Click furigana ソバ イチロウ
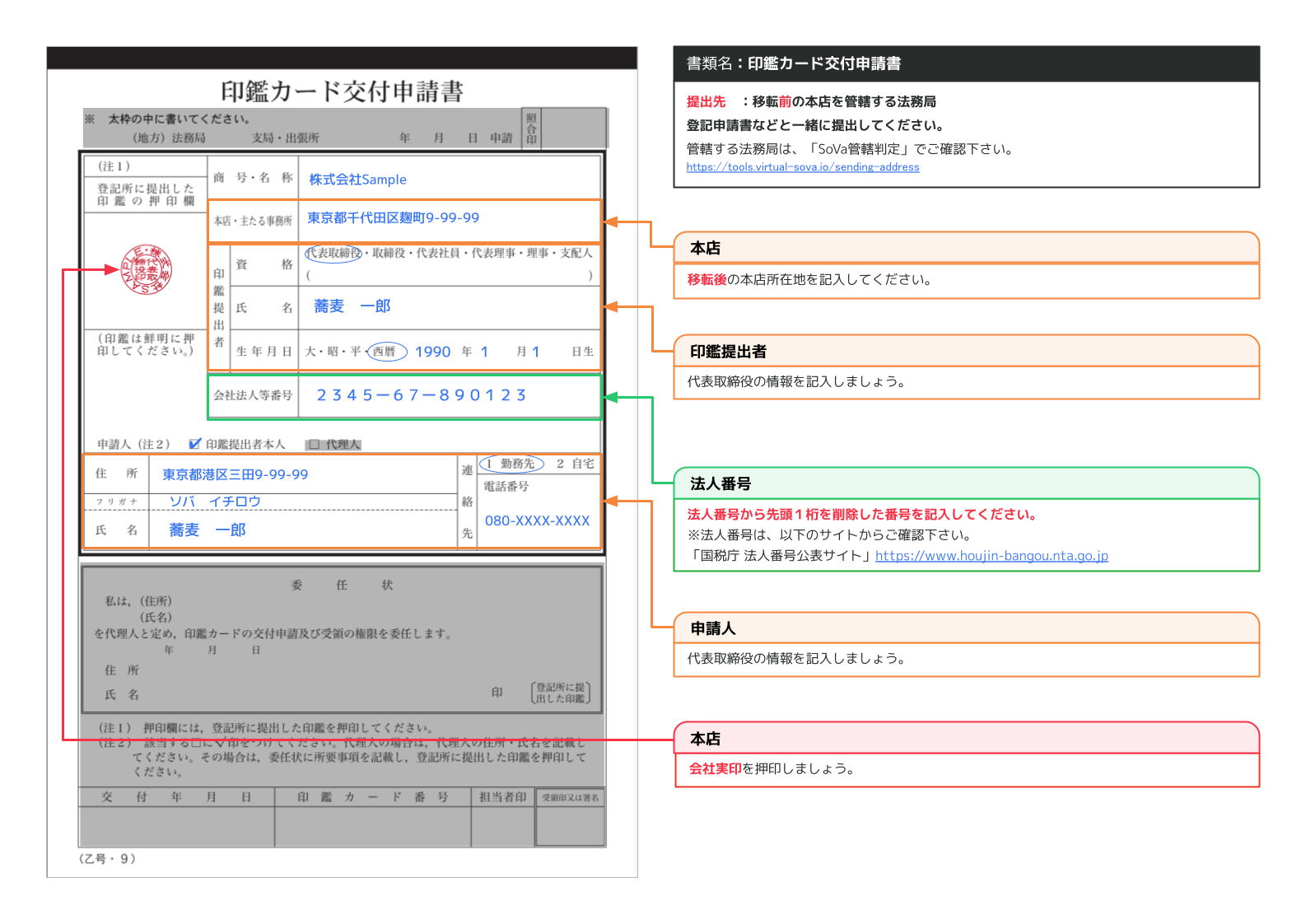Viewport: 1306px width, 924px height. 215,502
